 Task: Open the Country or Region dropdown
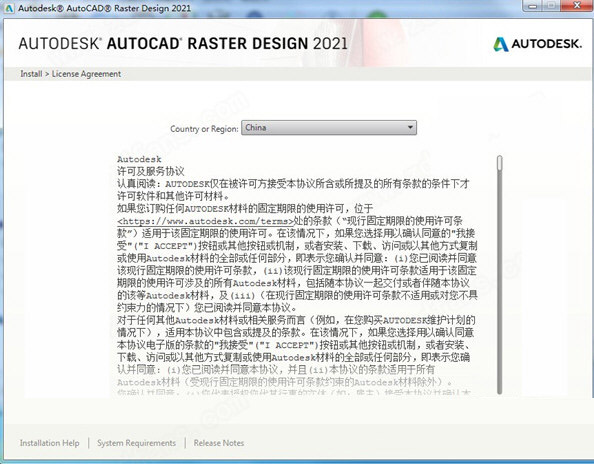click(329, 128)
